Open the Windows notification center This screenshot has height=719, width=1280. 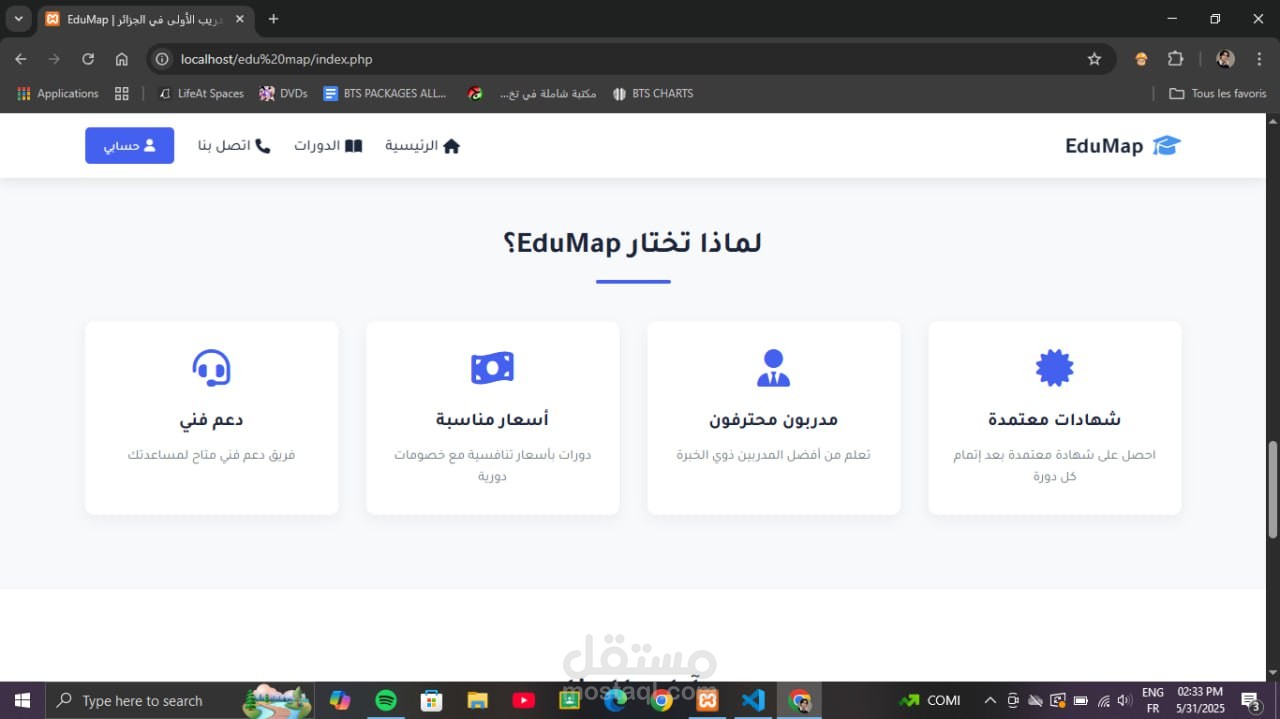[x=1250, y=701]
